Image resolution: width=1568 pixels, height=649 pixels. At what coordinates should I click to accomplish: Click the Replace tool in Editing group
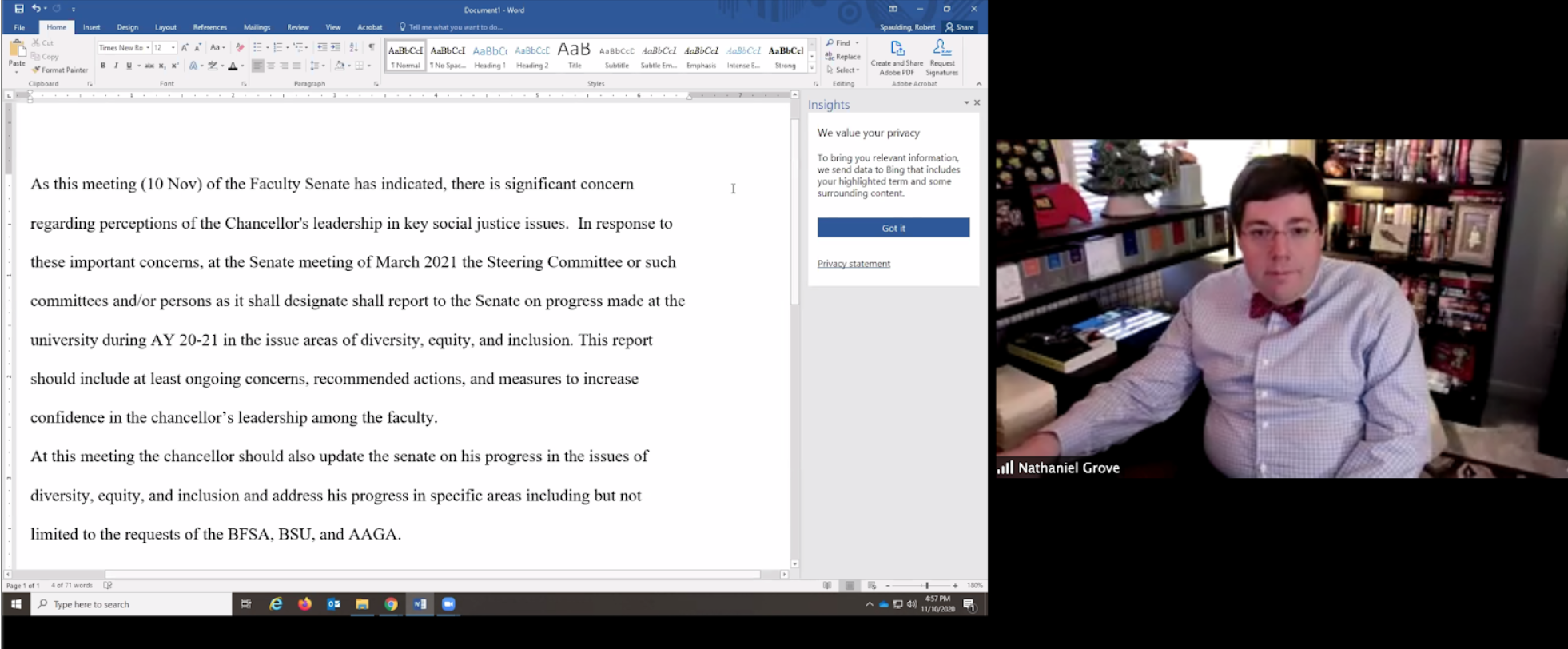pos(843,57)
